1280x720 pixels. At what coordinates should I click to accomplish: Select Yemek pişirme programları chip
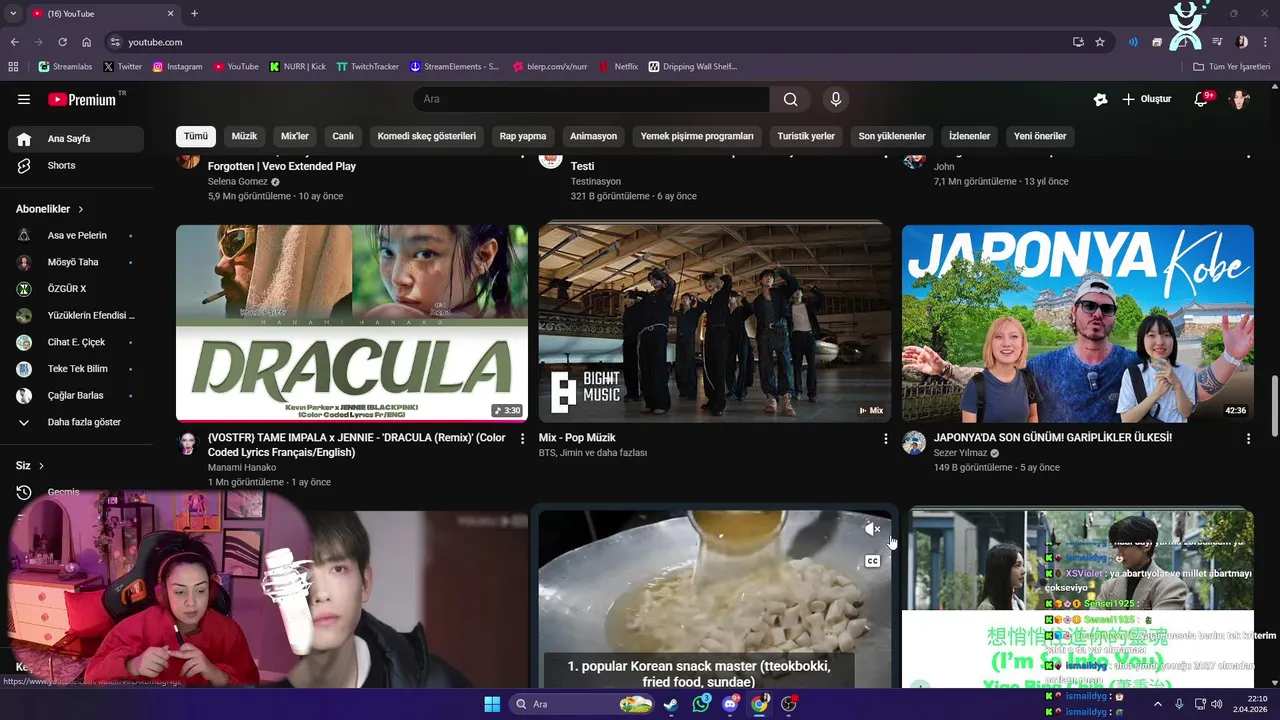697,136
